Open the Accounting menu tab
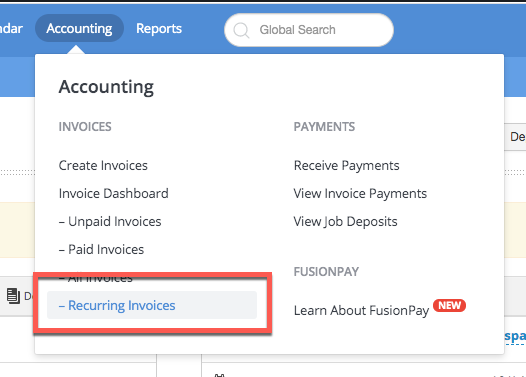This screenshot has width=526, height=377. coord(79,29)
